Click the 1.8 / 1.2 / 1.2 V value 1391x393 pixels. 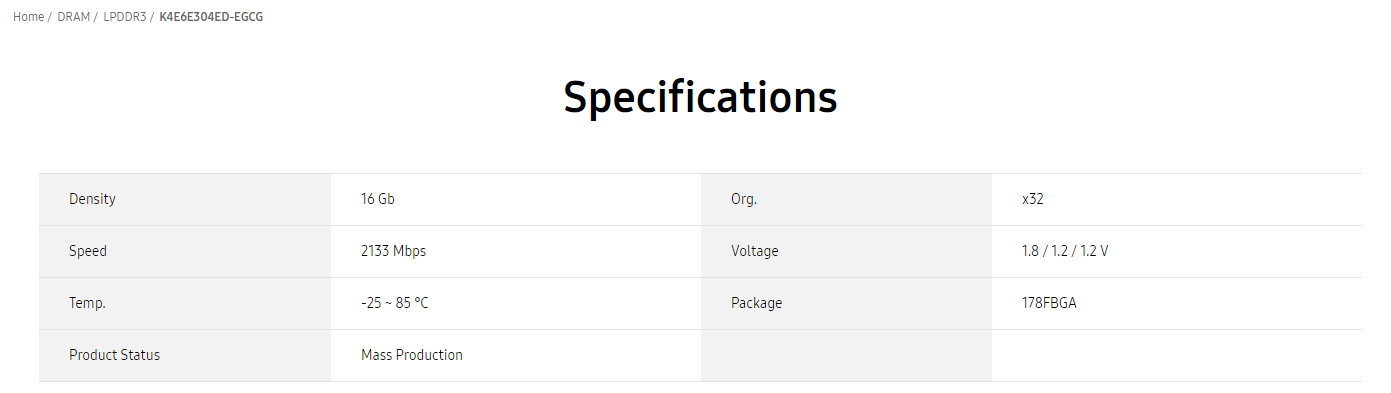tap(1065, 251)
